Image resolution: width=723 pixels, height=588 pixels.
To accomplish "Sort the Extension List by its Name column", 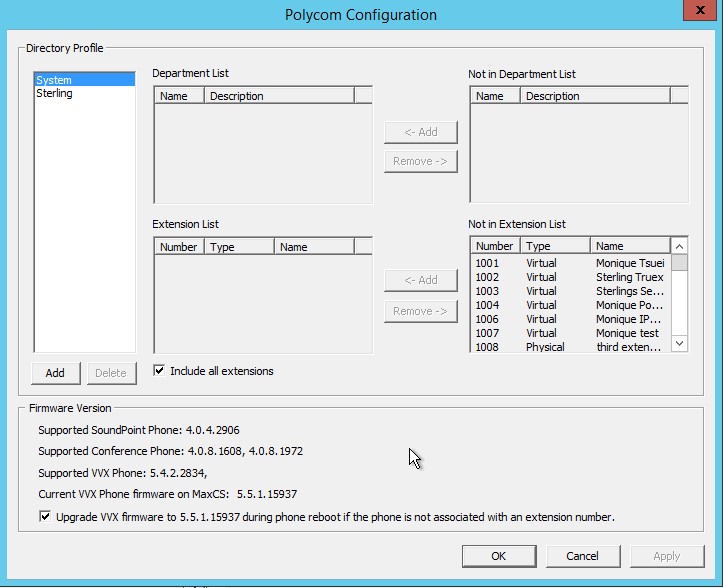I will click(314, 246).
